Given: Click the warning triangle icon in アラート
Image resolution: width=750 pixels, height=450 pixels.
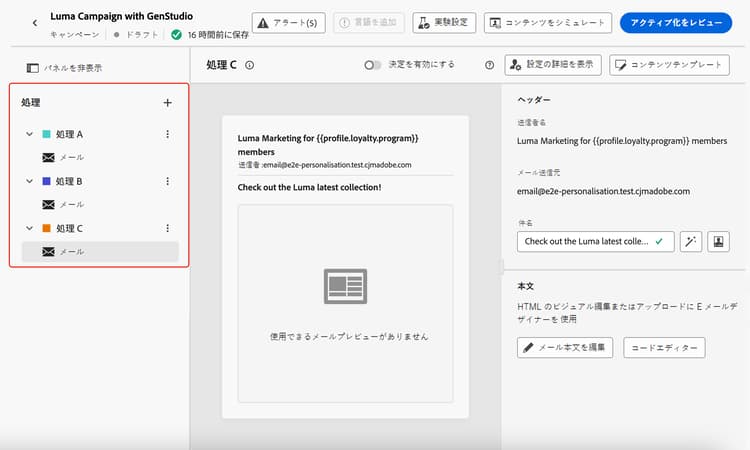Looking at the screenshot, I should [x=263, y=23].
